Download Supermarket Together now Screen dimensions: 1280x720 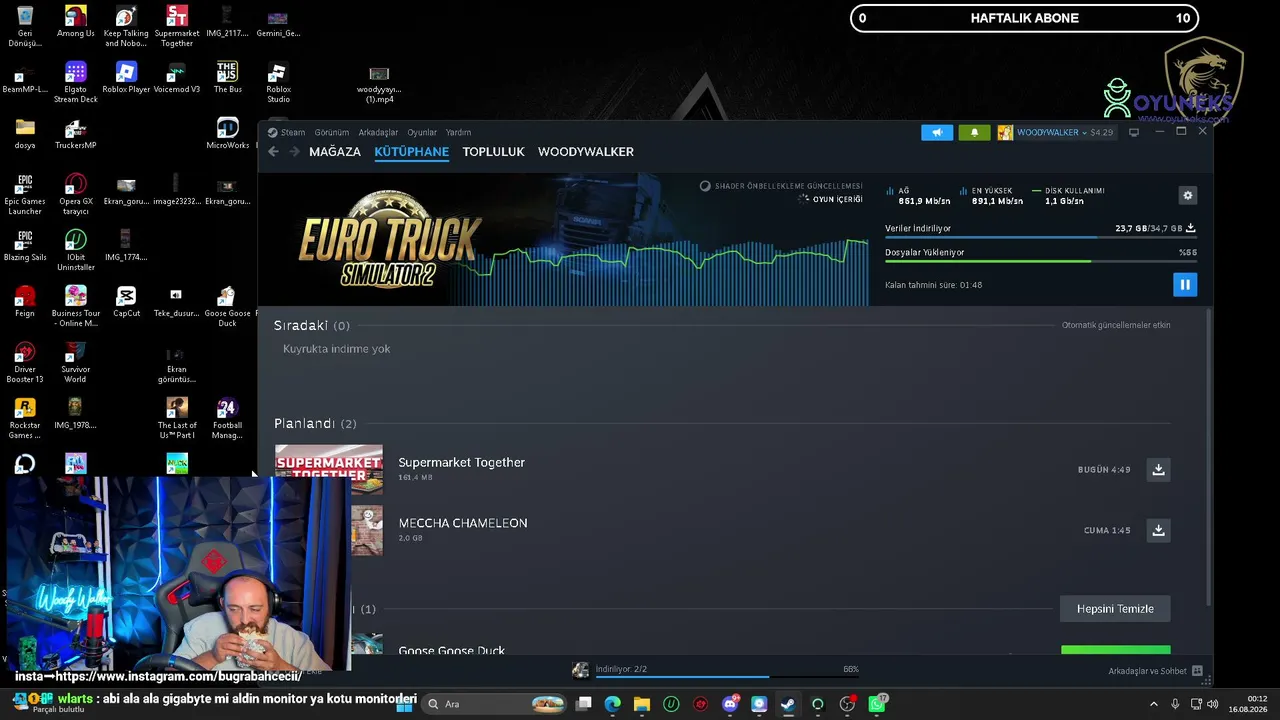click(1158, 470)
